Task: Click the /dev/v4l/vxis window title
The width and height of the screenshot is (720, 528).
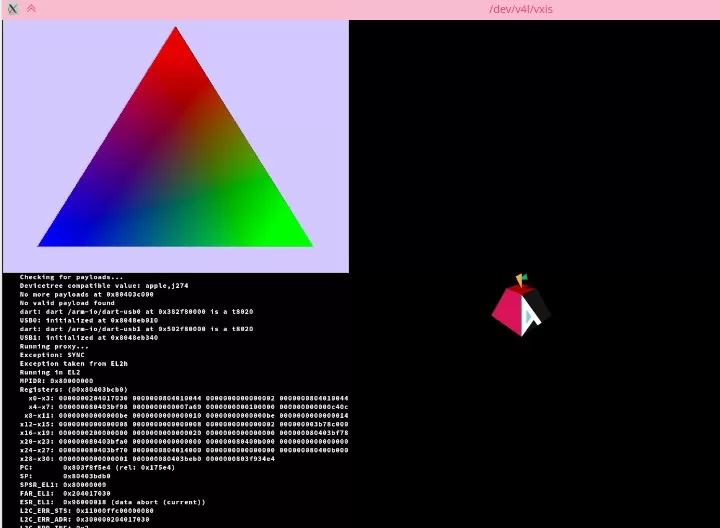Action: pos(520,9)
